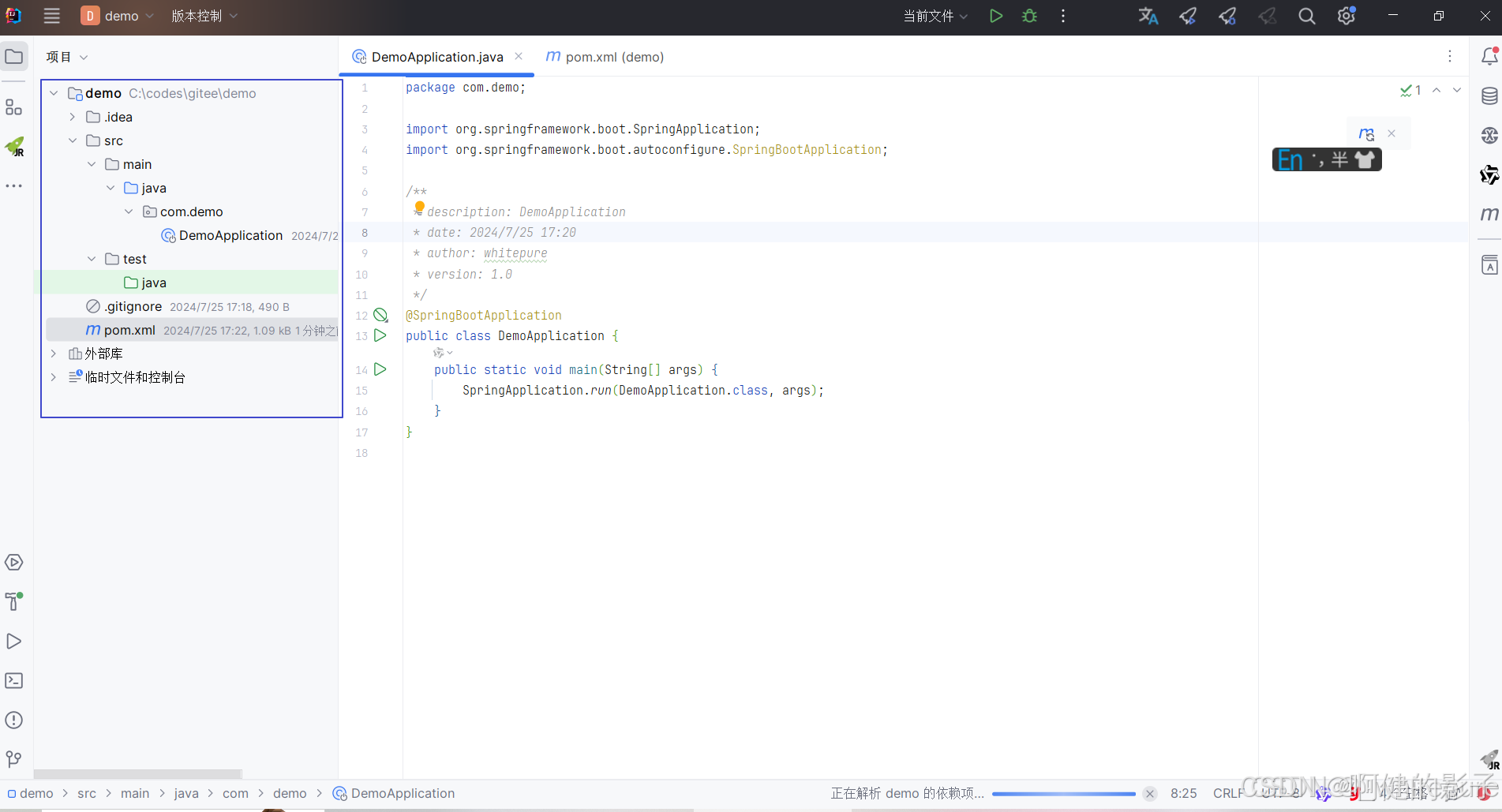Go to next highlighted problem arrow
Image resolution: width=1502 pixels, height=812 pixels.
(1457, 90)
